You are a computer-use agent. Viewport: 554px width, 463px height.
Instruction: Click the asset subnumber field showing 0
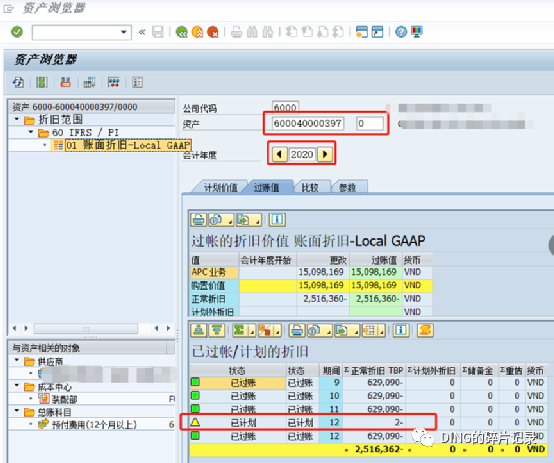point(370,124)
